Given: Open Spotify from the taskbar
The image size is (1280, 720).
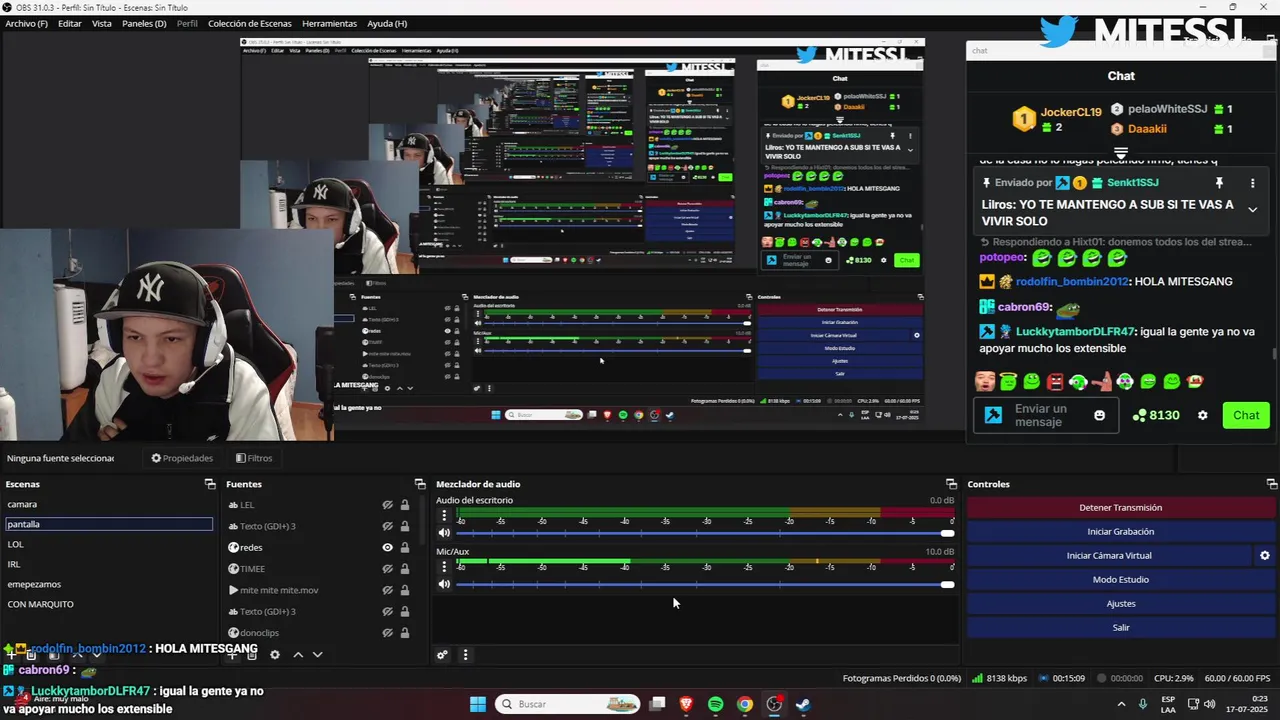Looking at the screenshot, I should (x=716, y=704).
